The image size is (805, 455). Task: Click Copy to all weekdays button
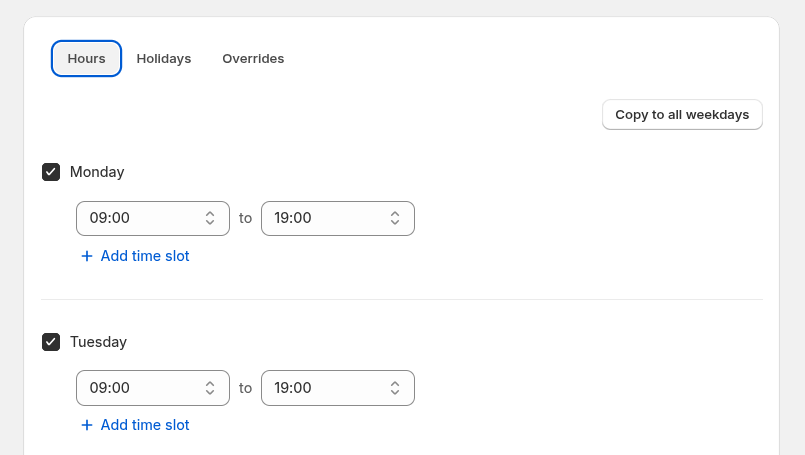(682, 115)
